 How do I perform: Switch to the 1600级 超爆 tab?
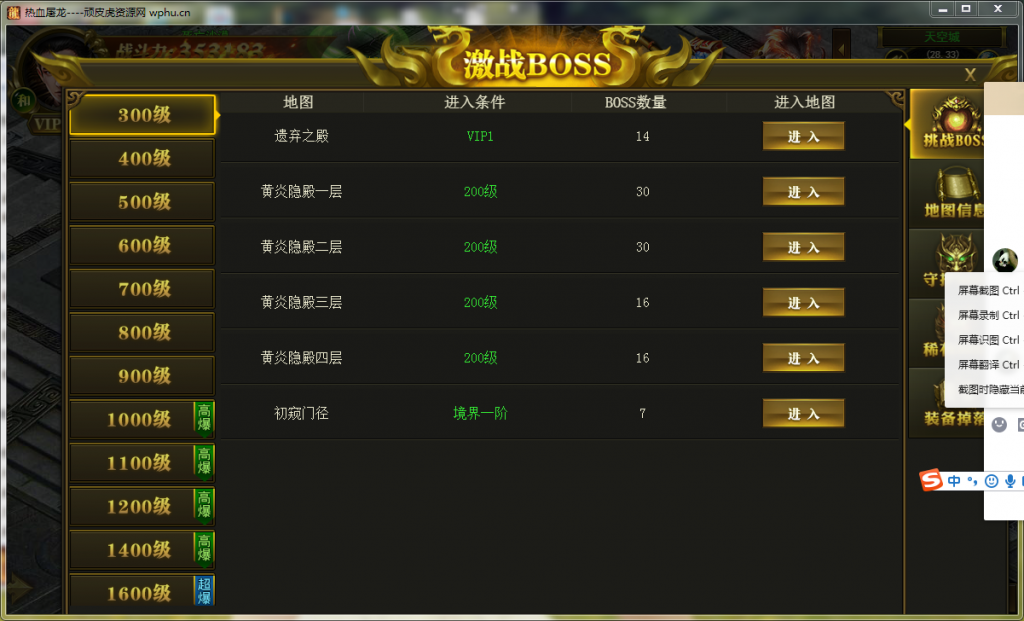tap(142, 592)
